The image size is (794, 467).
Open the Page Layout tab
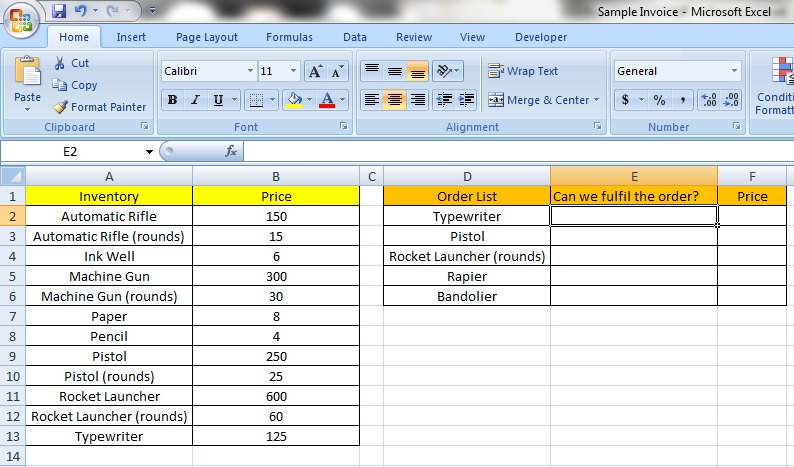click(207, 37)
